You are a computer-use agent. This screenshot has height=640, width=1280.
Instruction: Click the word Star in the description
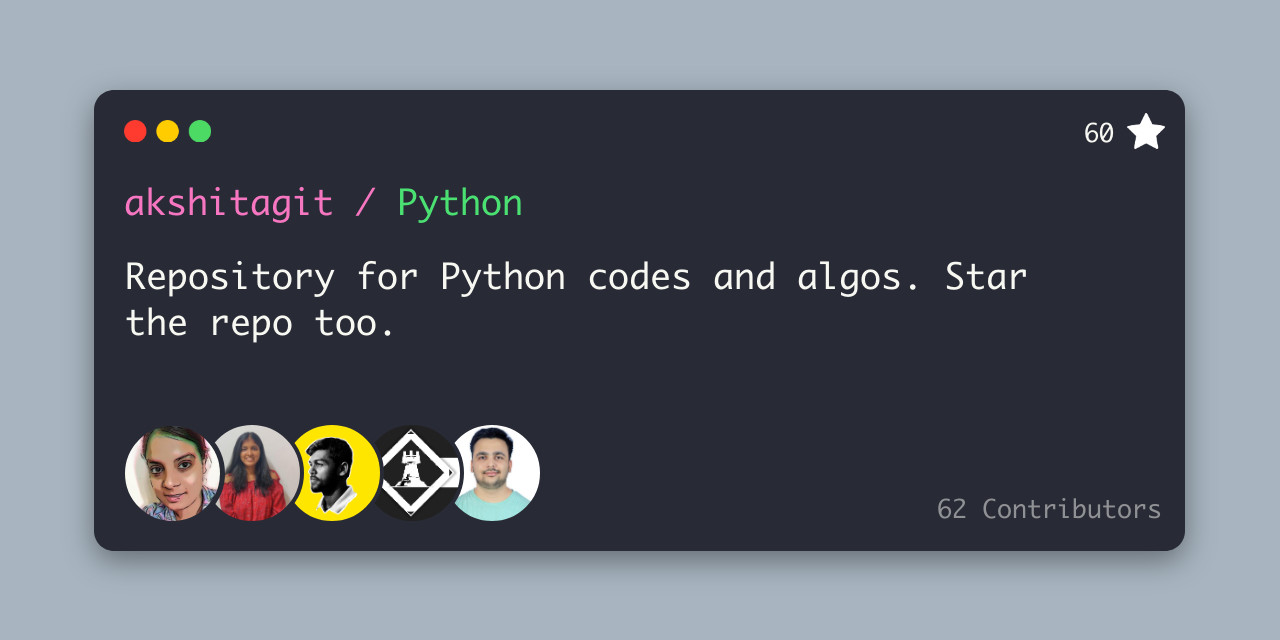click(986, 277)
